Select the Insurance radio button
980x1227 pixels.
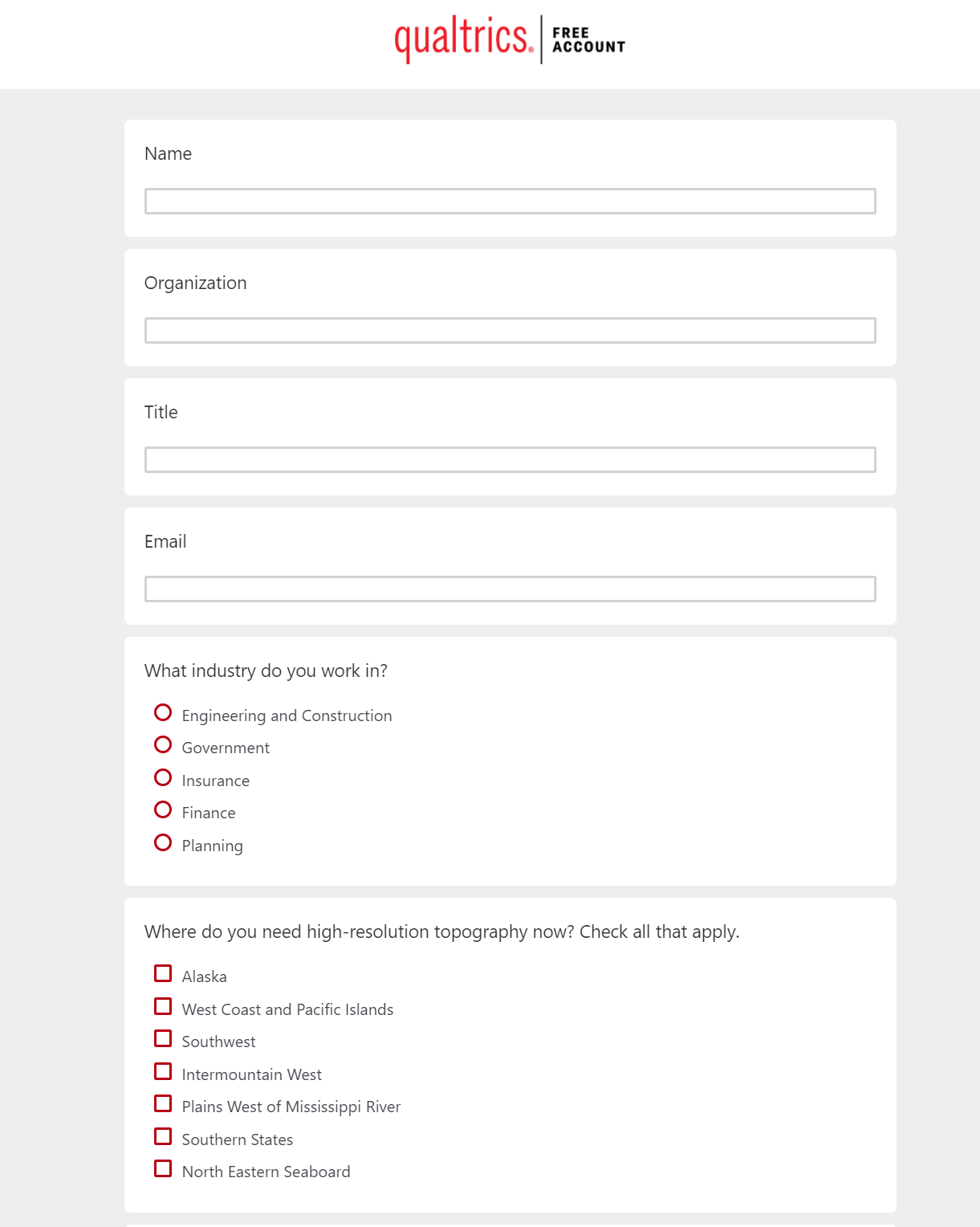tap(163, 778)
